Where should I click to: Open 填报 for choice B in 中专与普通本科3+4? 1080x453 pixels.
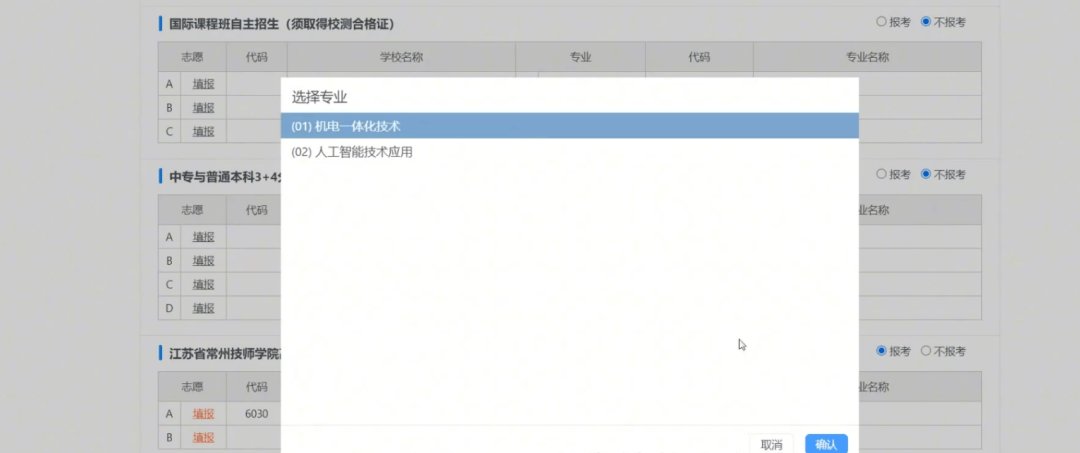click(204, 261)
